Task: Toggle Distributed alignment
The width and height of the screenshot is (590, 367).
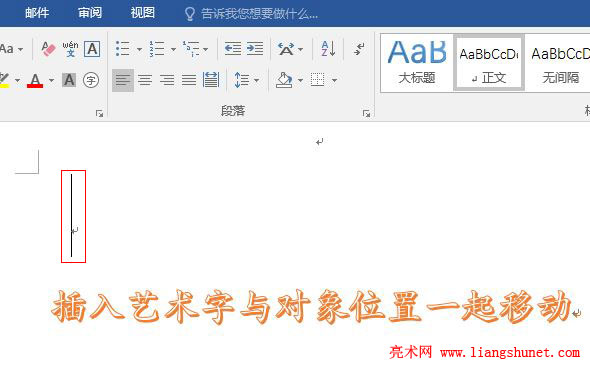Action: 211,80
